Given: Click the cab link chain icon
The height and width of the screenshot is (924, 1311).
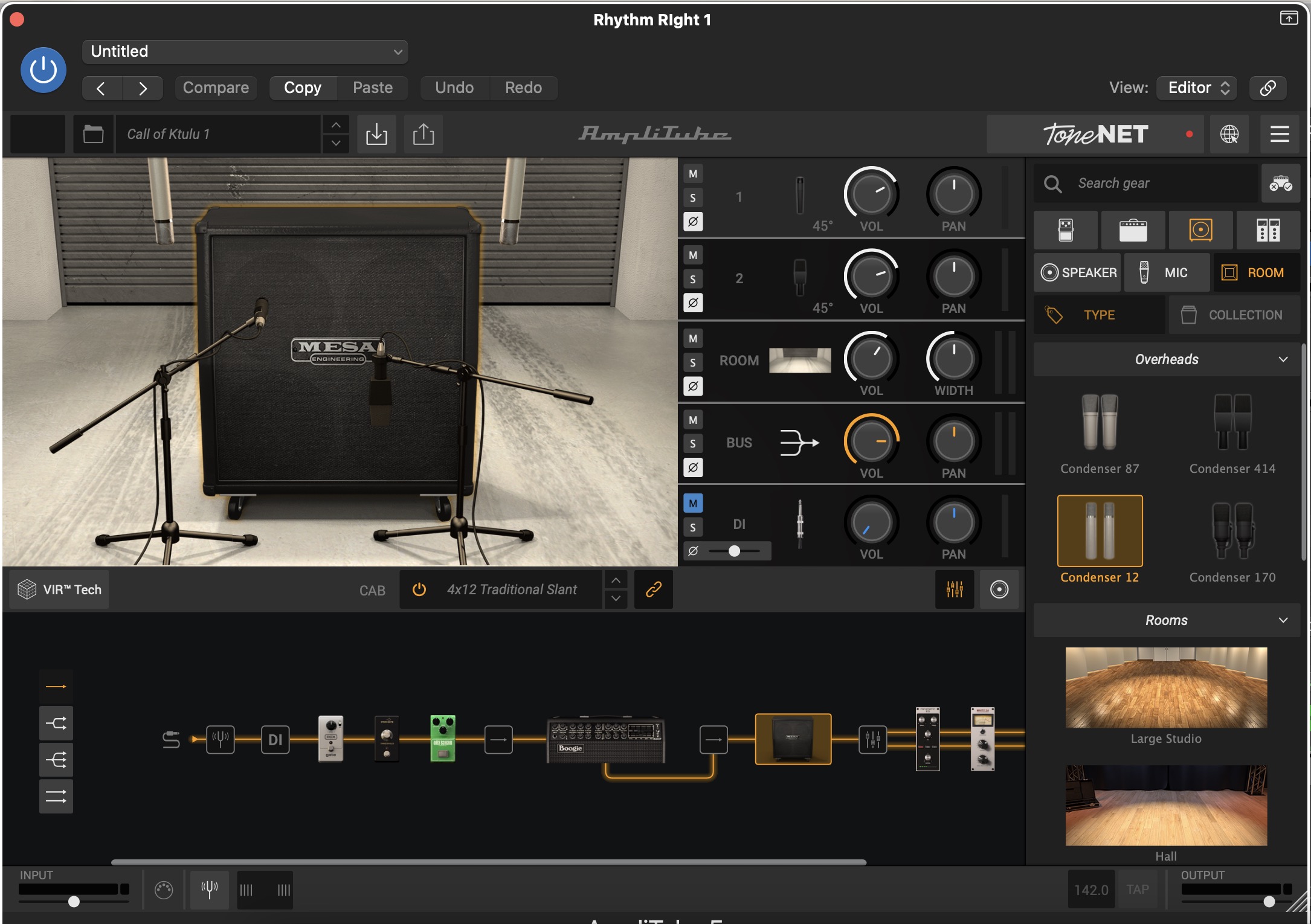Looking at the screenshot, I should click(x=654, y=589).
